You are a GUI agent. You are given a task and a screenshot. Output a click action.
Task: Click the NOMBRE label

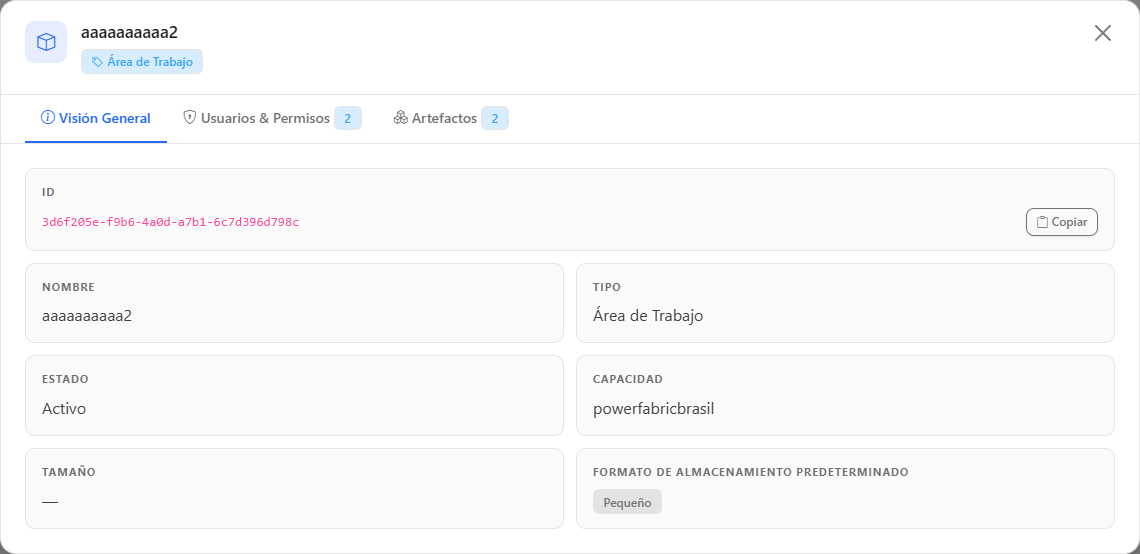68,287
